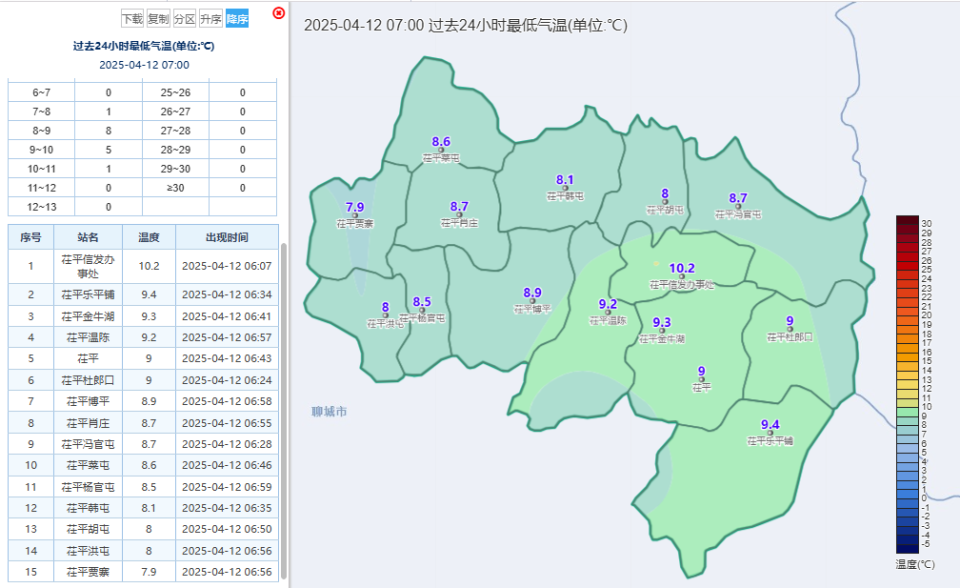Click map station marker 茌平乐平铺 9.4
960x588 pixels.
tap(770, 433)
